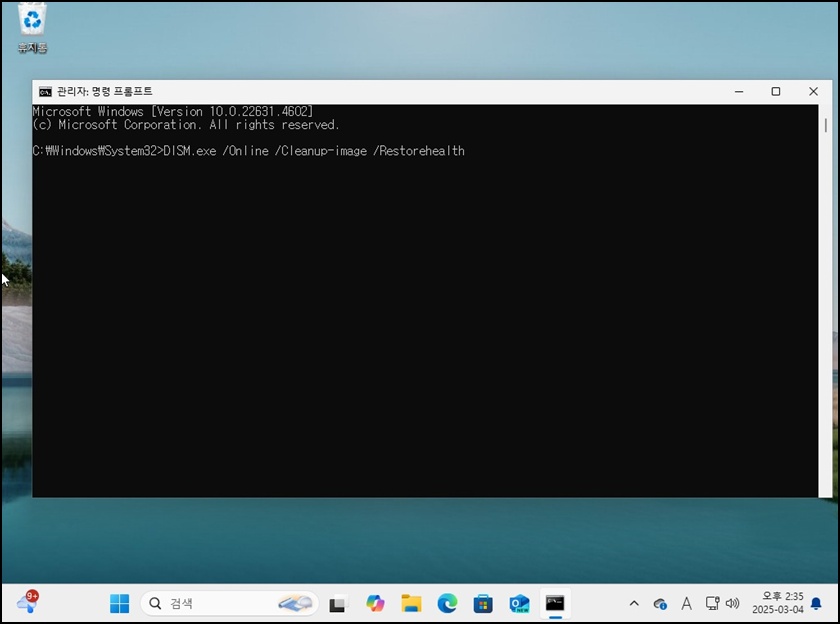
Task: Click the title text 관리자: 명령 프롬프트
Action: click(x=104, y=92)
